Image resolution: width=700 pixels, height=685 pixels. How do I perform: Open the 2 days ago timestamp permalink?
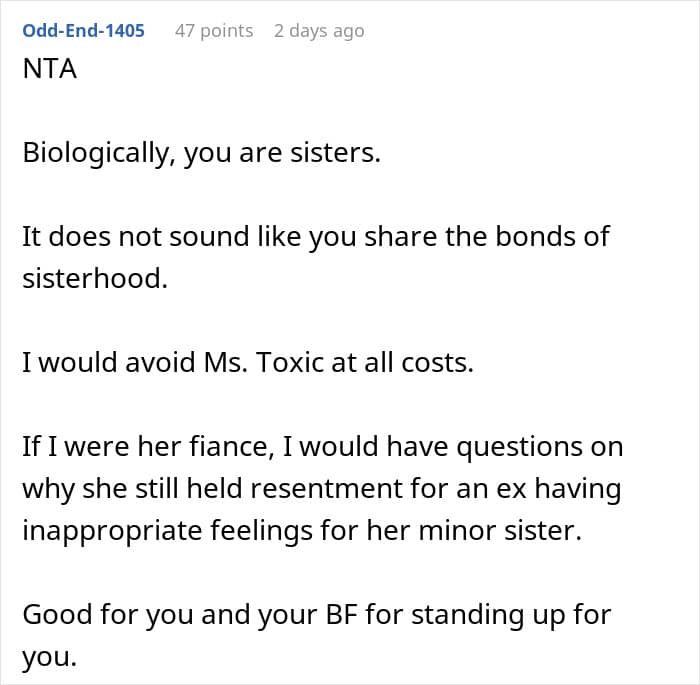319,31
